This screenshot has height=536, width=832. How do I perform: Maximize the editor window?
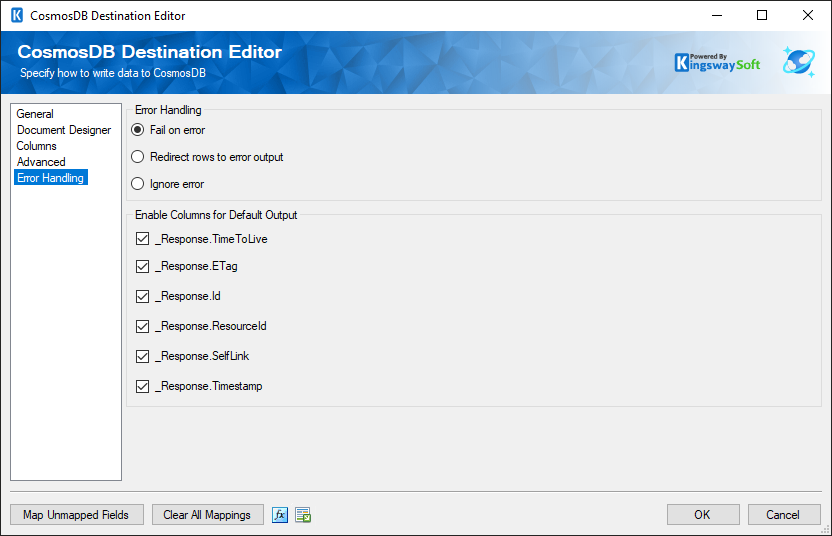point(762,15)
